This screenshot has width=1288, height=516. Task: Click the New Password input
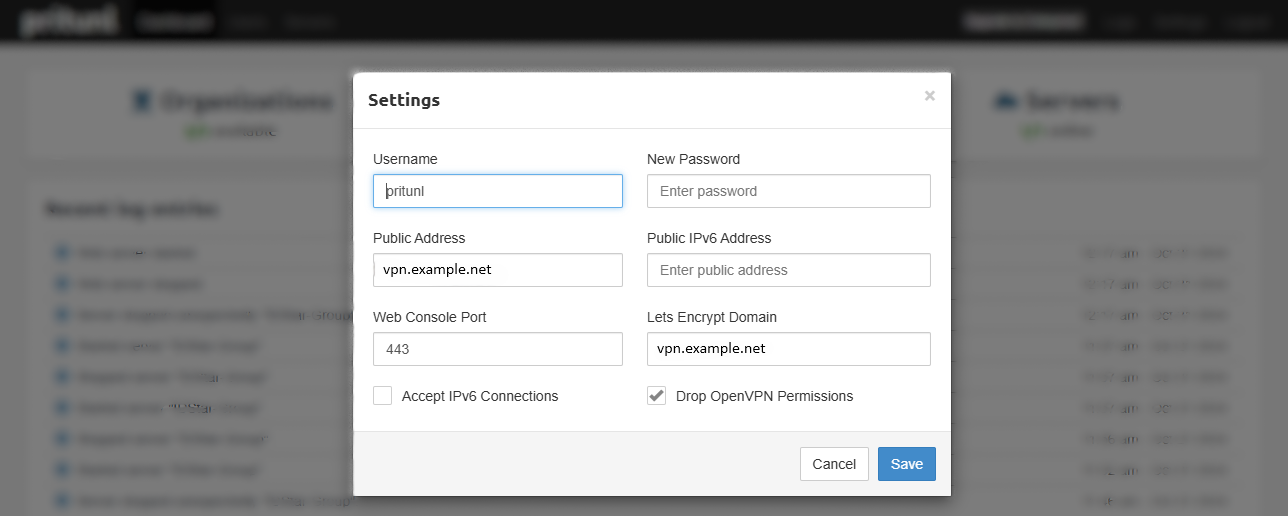pyautogui.click(x=788, y=191)
